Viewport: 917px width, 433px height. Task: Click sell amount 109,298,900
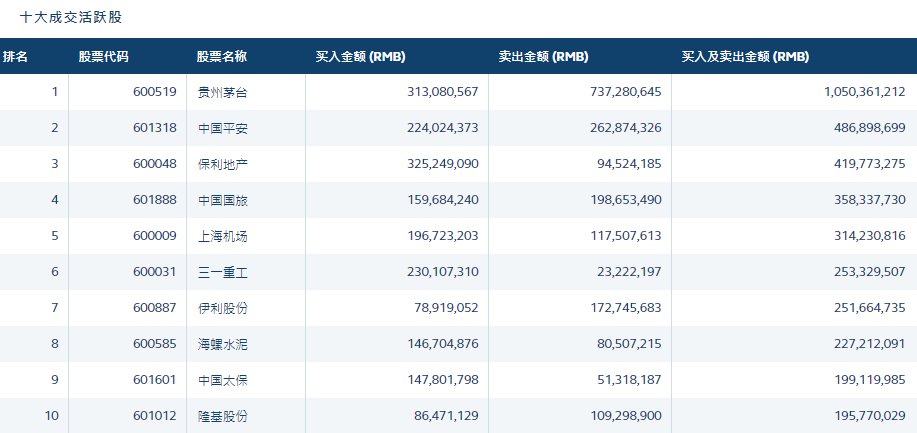coord(626,416)
